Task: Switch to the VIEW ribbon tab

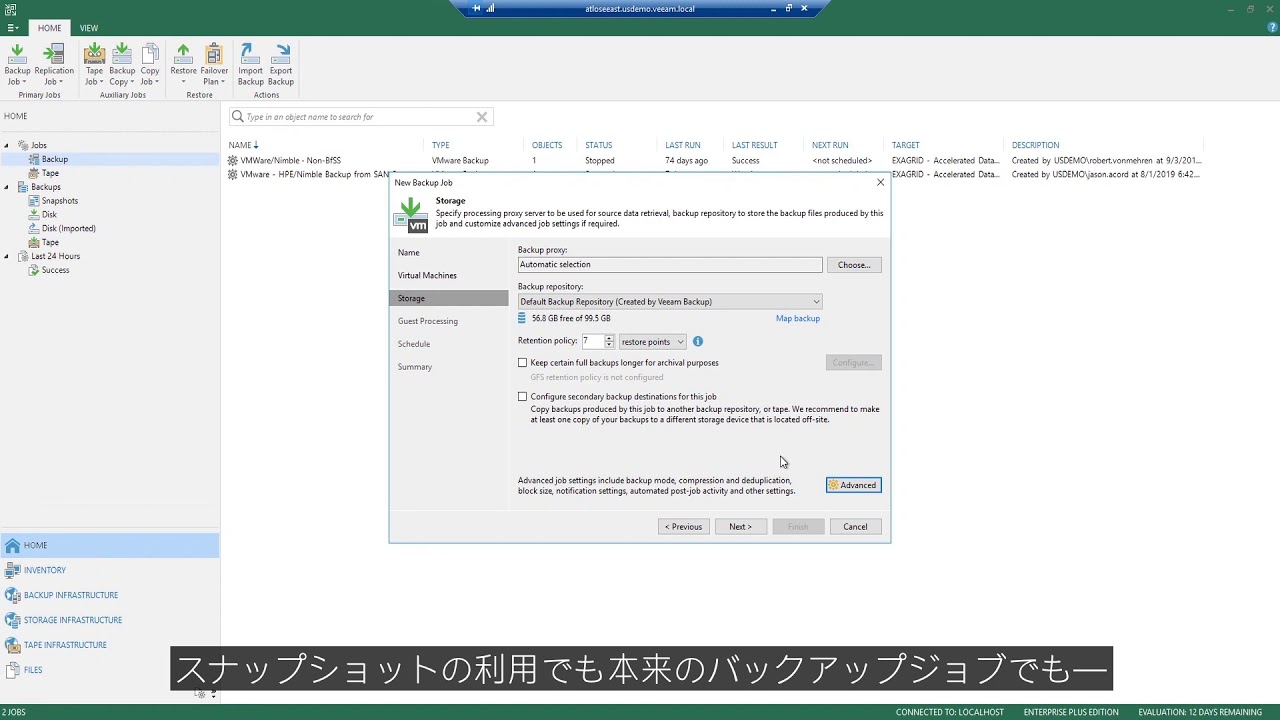Action: 89,28
